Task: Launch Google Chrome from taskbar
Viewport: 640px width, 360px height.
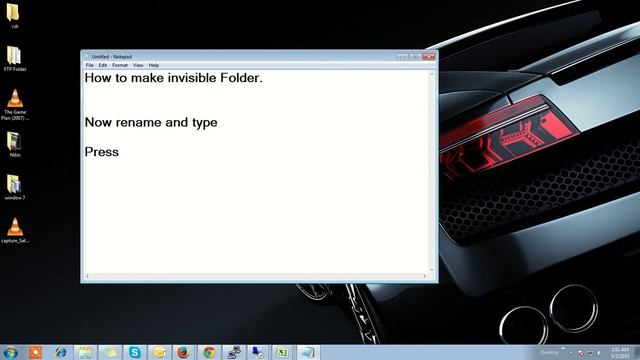Action: click(x=209, y=352)
